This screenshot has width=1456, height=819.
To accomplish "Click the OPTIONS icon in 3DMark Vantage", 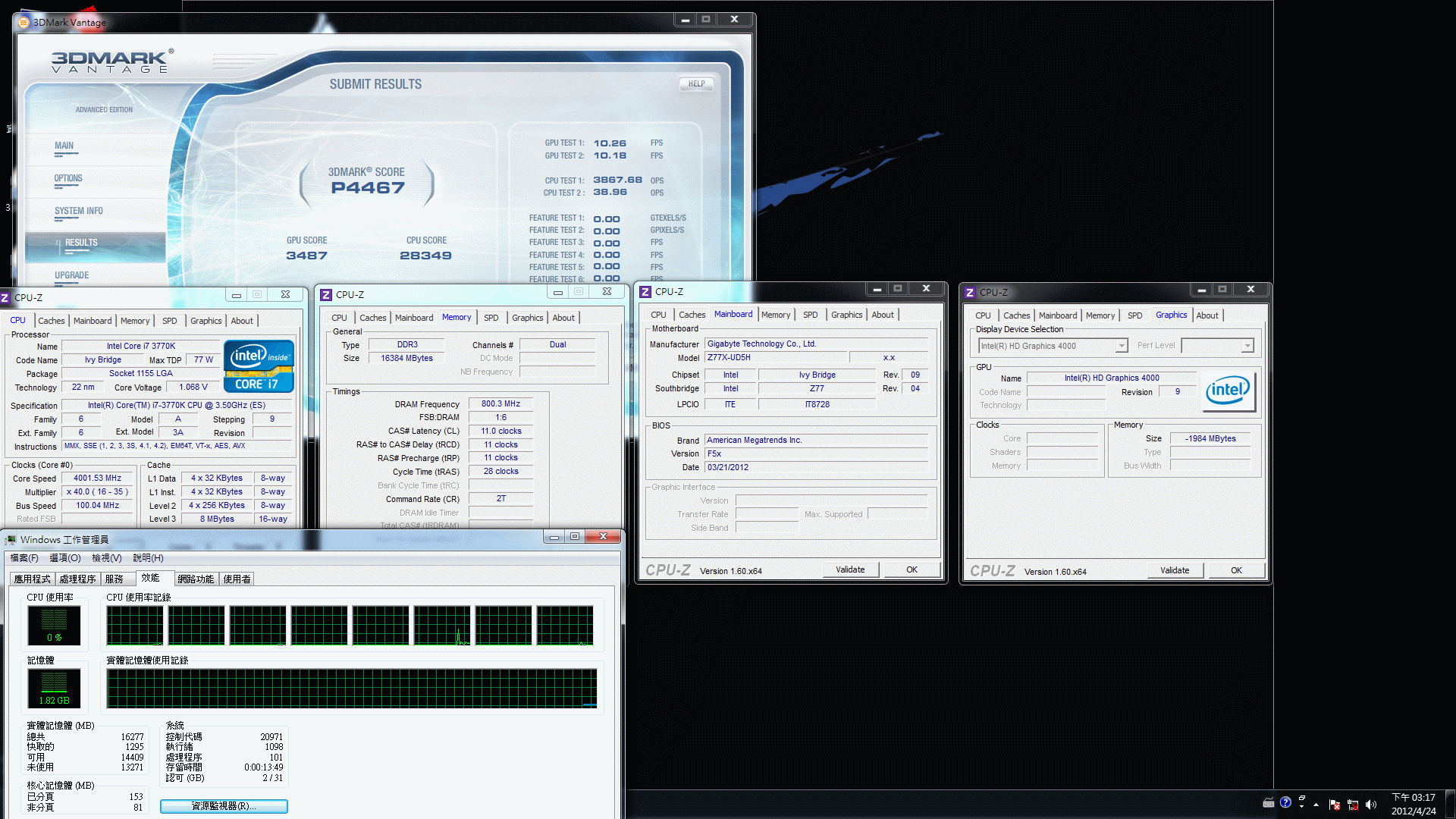I will click(x=68, y=178).
